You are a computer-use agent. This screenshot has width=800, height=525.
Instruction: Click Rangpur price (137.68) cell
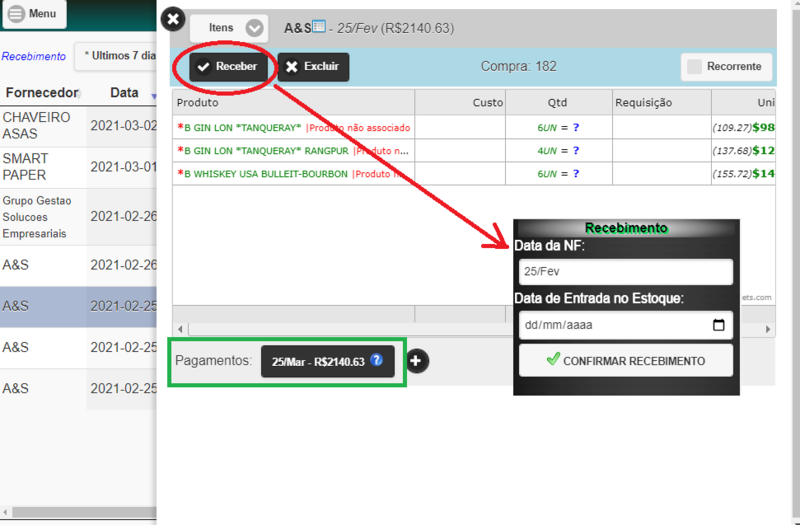coord(743,151)
